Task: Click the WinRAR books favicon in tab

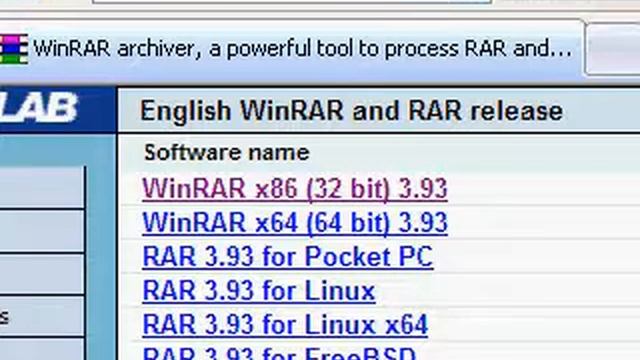Action: [14, 49]
